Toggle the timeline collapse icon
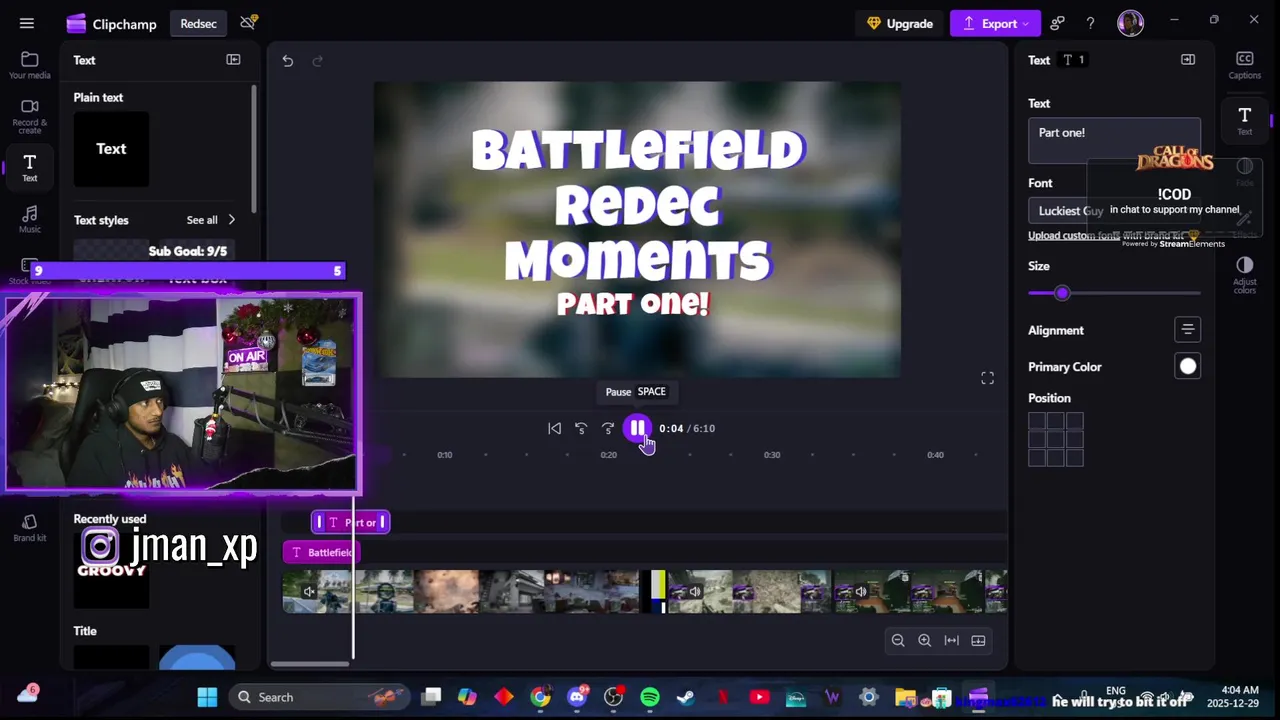Viewport: 1280px width, 720px height. point(978,641)
